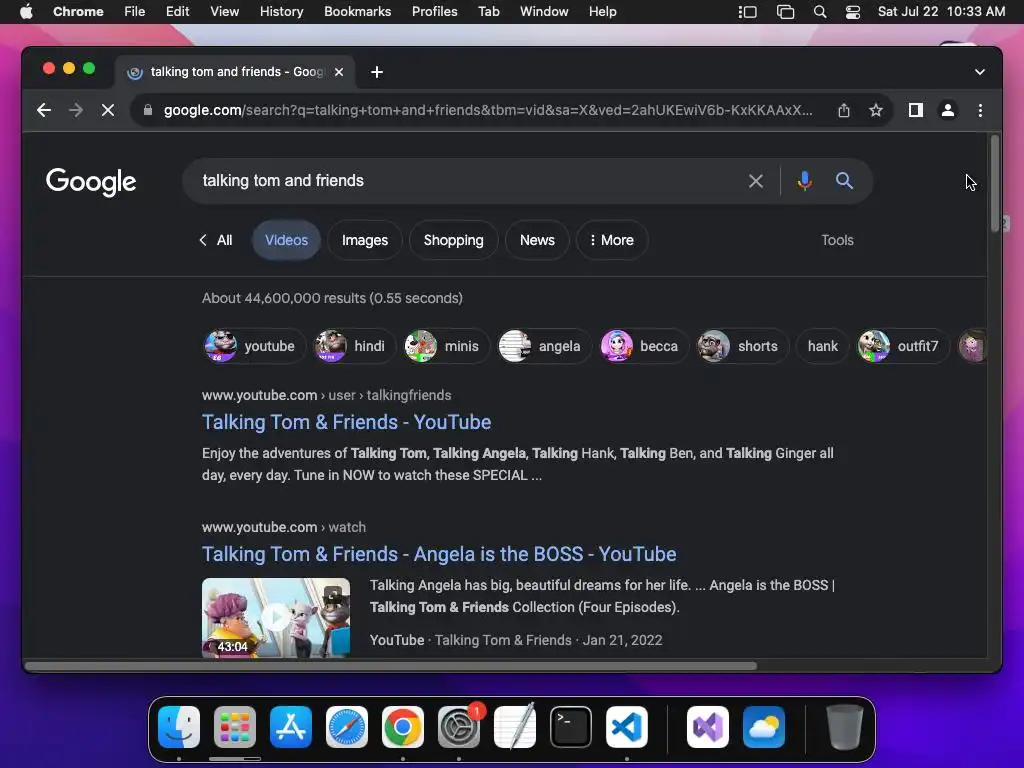Go back with the browser back arrow
The height and width of the screenshot is (768, 1024).
coord(44,110)
